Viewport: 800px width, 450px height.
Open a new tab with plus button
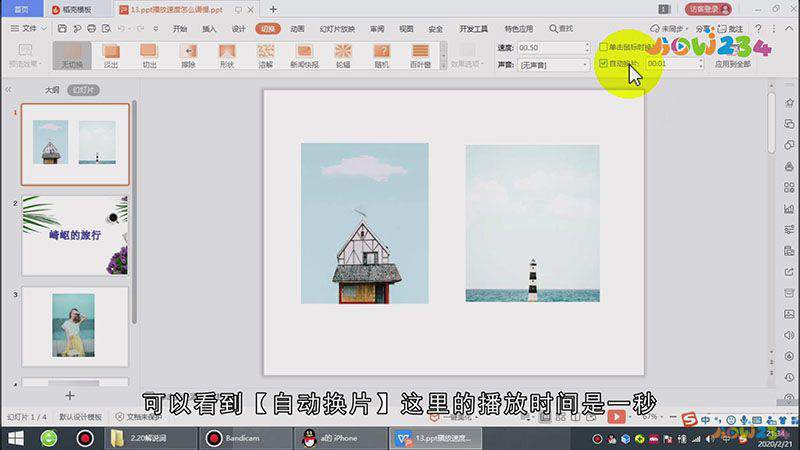pos(273,9)
